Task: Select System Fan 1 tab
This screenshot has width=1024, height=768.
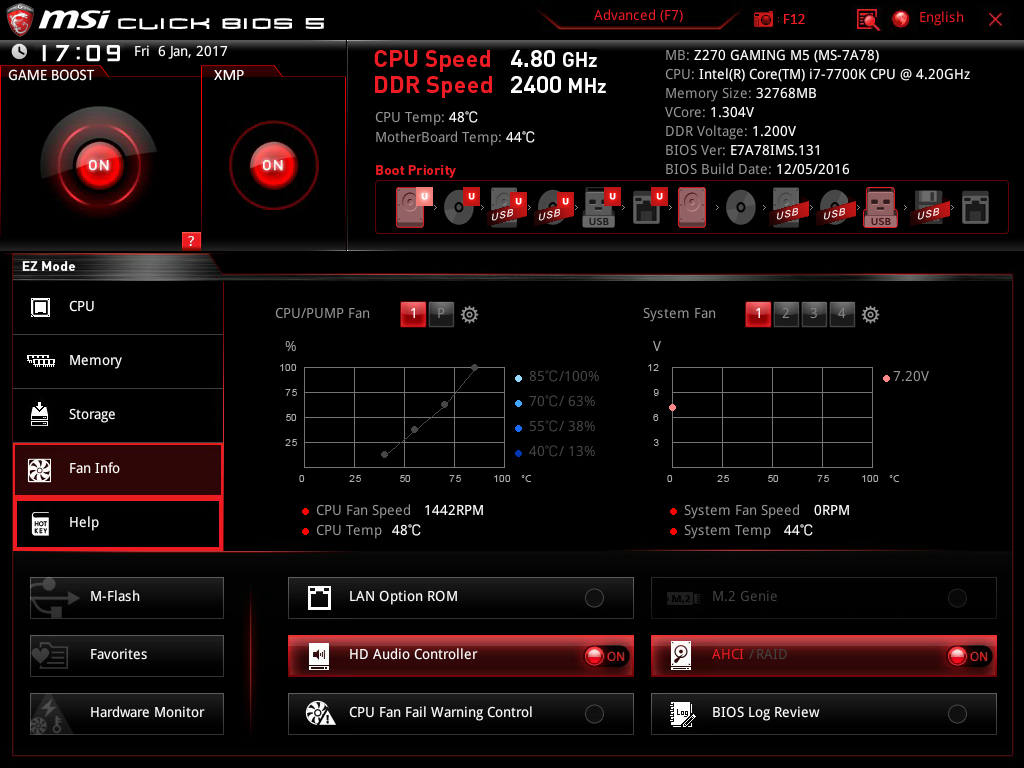Action: click(x=758, y=314)
